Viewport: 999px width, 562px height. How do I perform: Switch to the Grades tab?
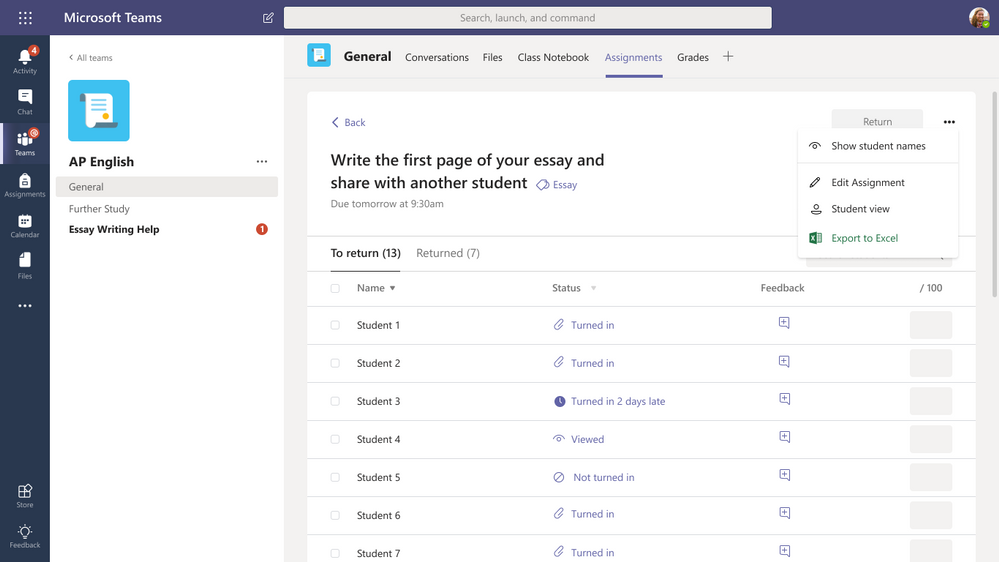tap(692, 57)
